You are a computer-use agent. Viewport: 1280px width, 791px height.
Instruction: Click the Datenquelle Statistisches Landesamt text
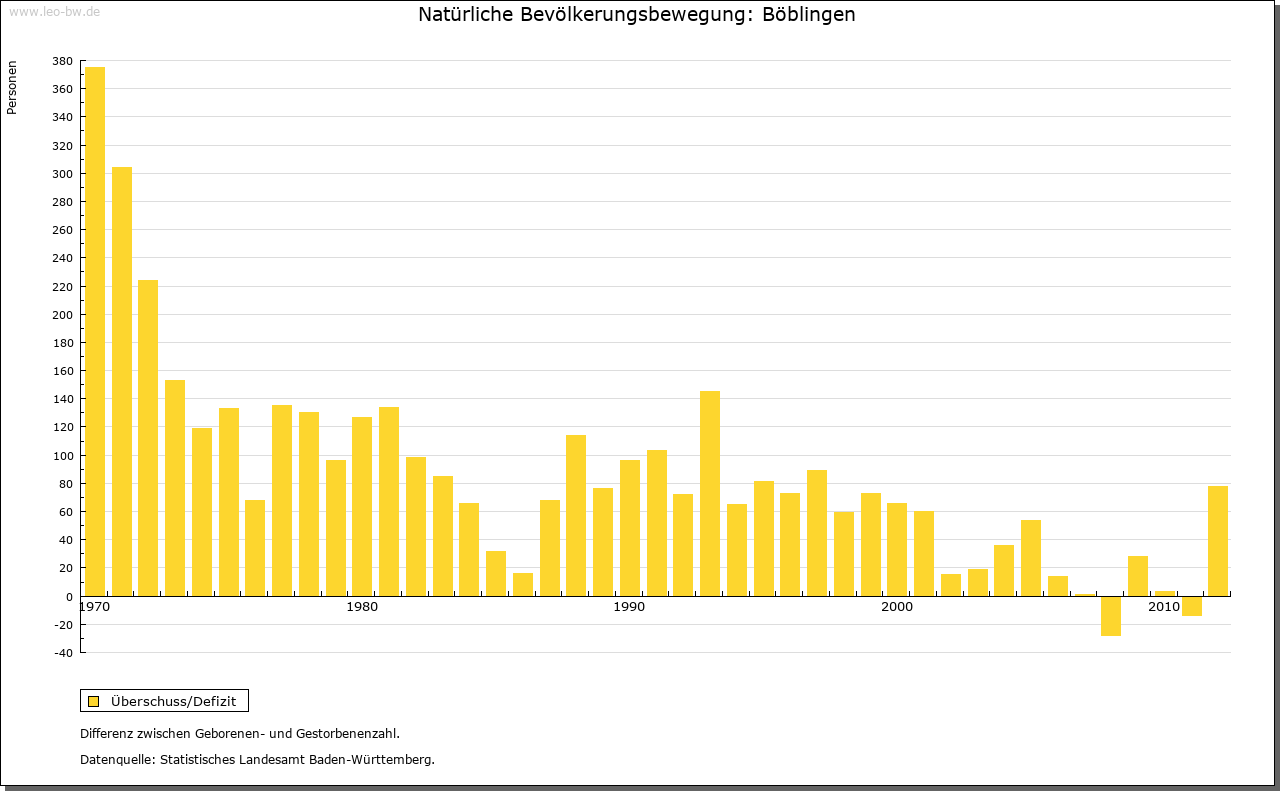click(x=257, y=760)
